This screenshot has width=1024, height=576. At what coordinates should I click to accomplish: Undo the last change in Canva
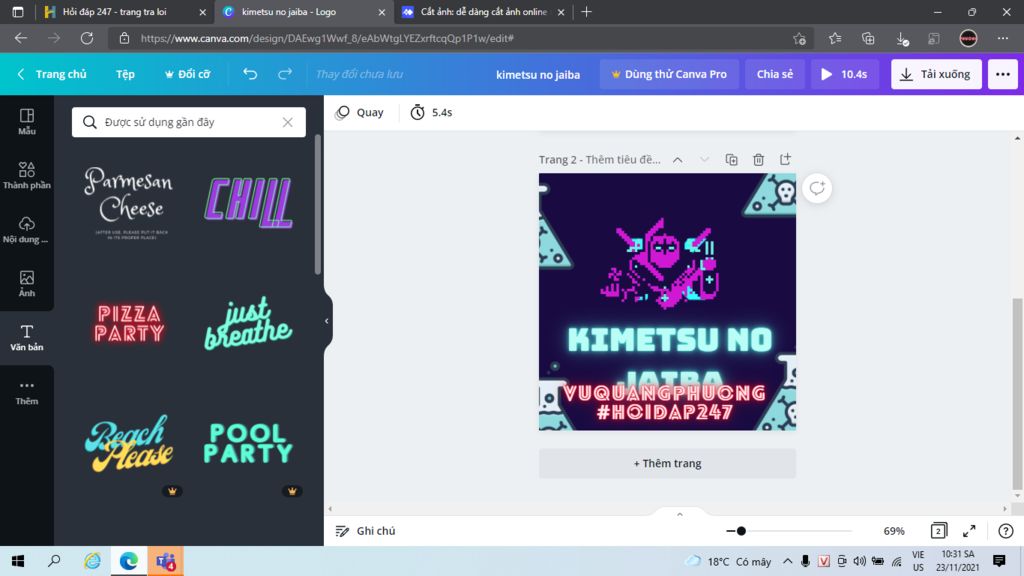[250, 74]
